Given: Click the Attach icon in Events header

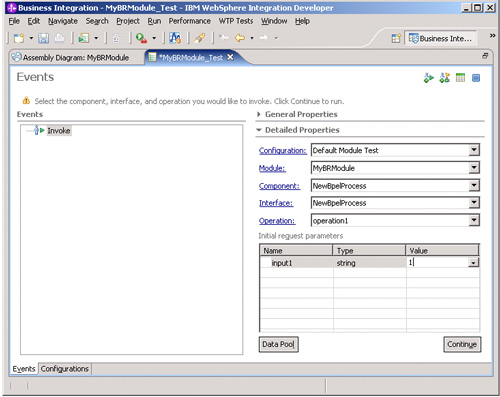Looking at the screenshot, I should coord(444,78).
